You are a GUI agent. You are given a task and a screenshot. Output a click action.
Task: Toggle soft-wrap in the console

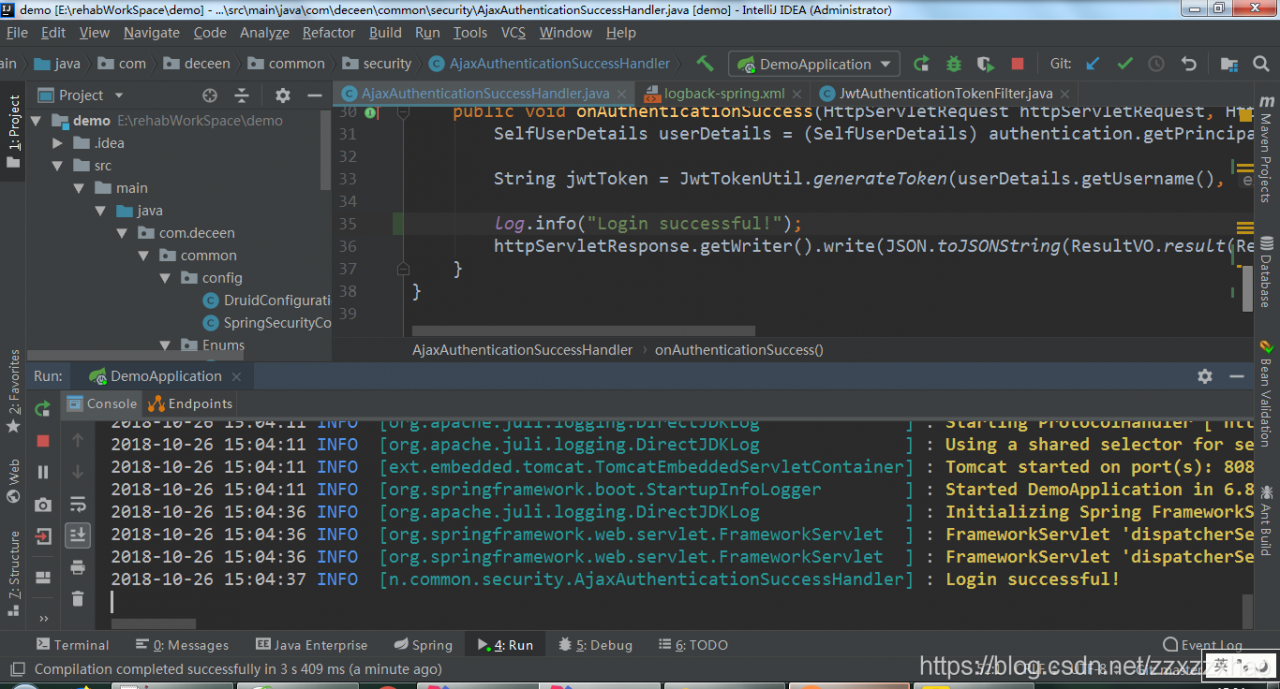click(78, 504)
